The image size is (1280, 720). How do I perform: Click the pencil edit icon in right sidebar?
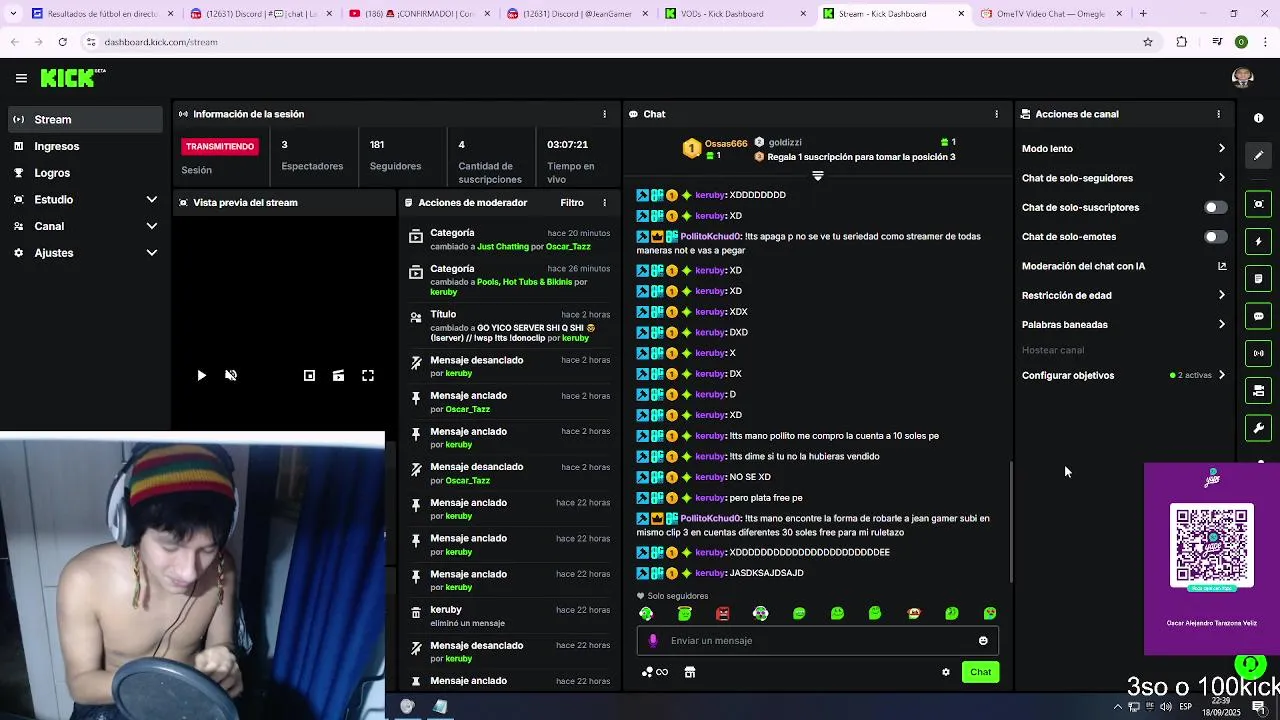coord(1258,155)
